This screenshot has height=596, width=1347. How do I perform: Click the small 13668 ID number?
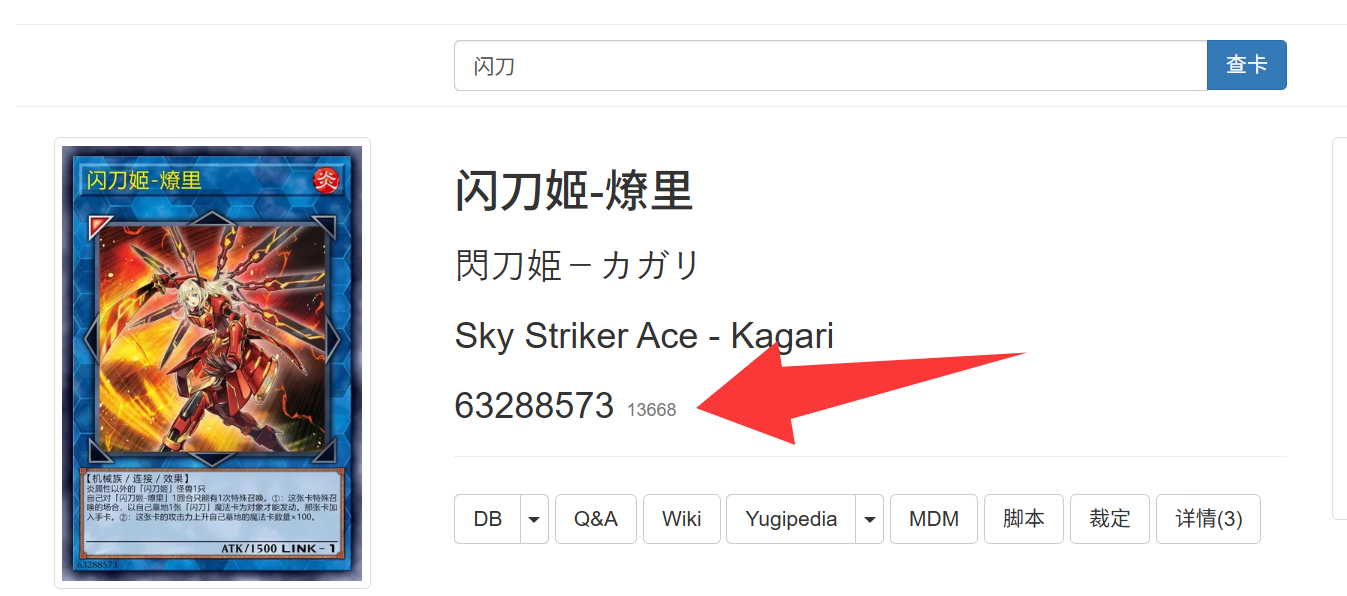(652, 410)
